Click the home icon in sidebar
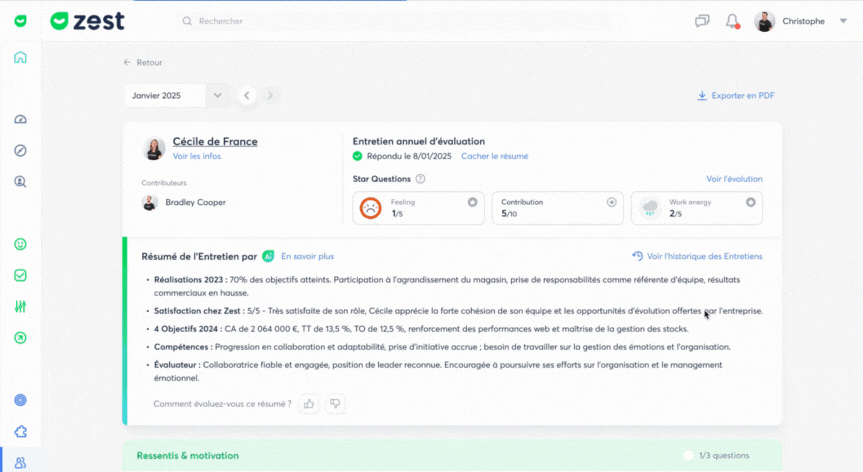Screen dimensions: 863x472 tap(20, 57)
